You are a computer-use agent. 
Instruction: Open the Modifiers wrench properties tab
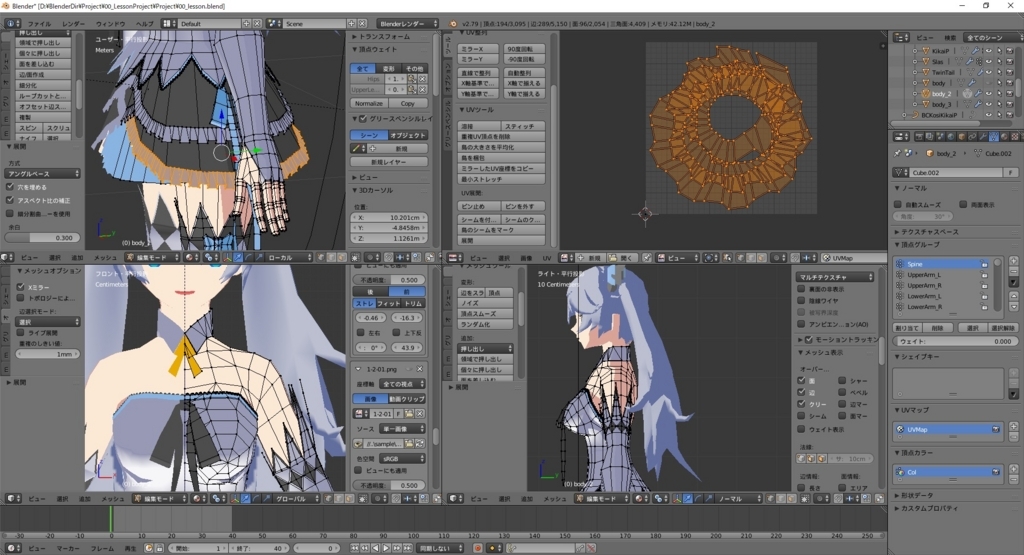[983, 136]
